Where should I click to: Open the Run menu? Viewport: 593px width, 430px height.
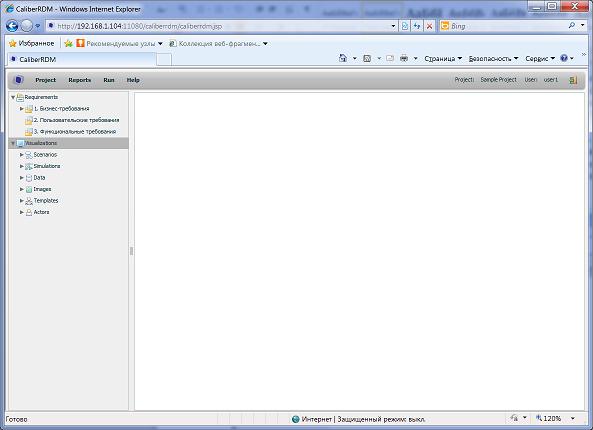click(109, 80)
